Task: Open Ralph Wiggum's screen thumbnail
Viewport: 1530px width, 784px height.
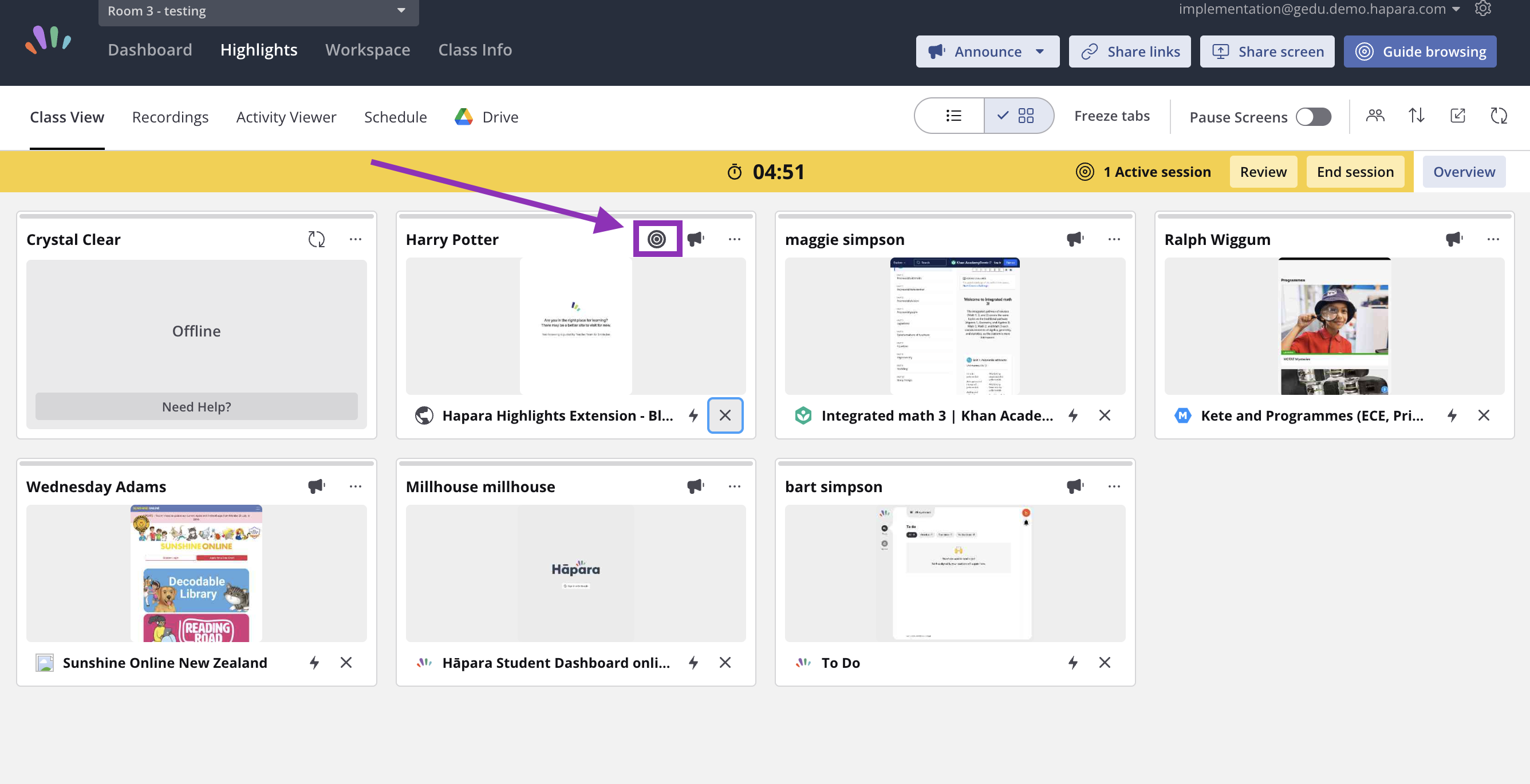Action: (1334, 326)
